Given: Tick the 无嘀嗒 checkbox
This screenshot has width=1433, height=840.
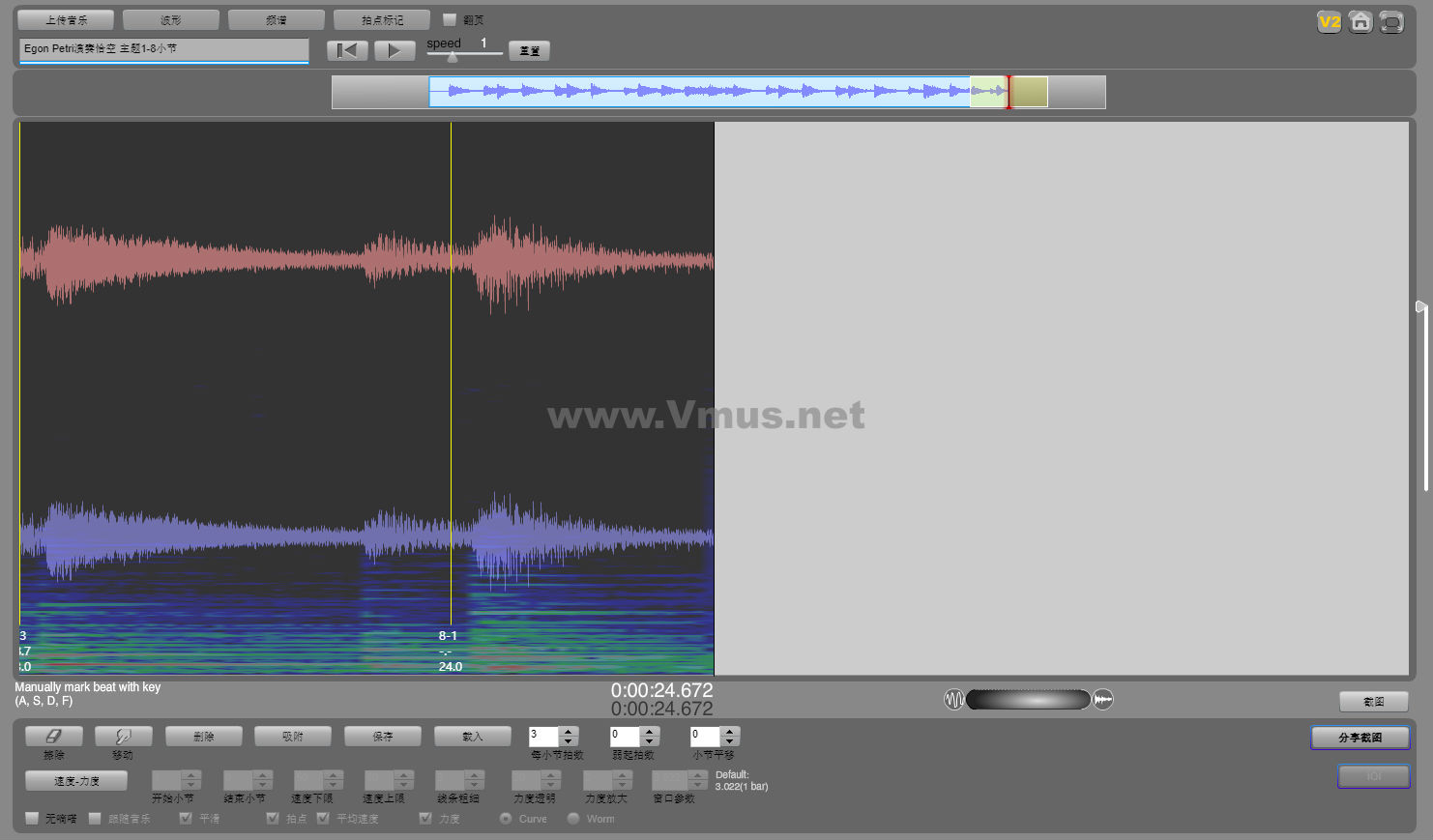Looking at the screenshot, I should pos(32,818).
